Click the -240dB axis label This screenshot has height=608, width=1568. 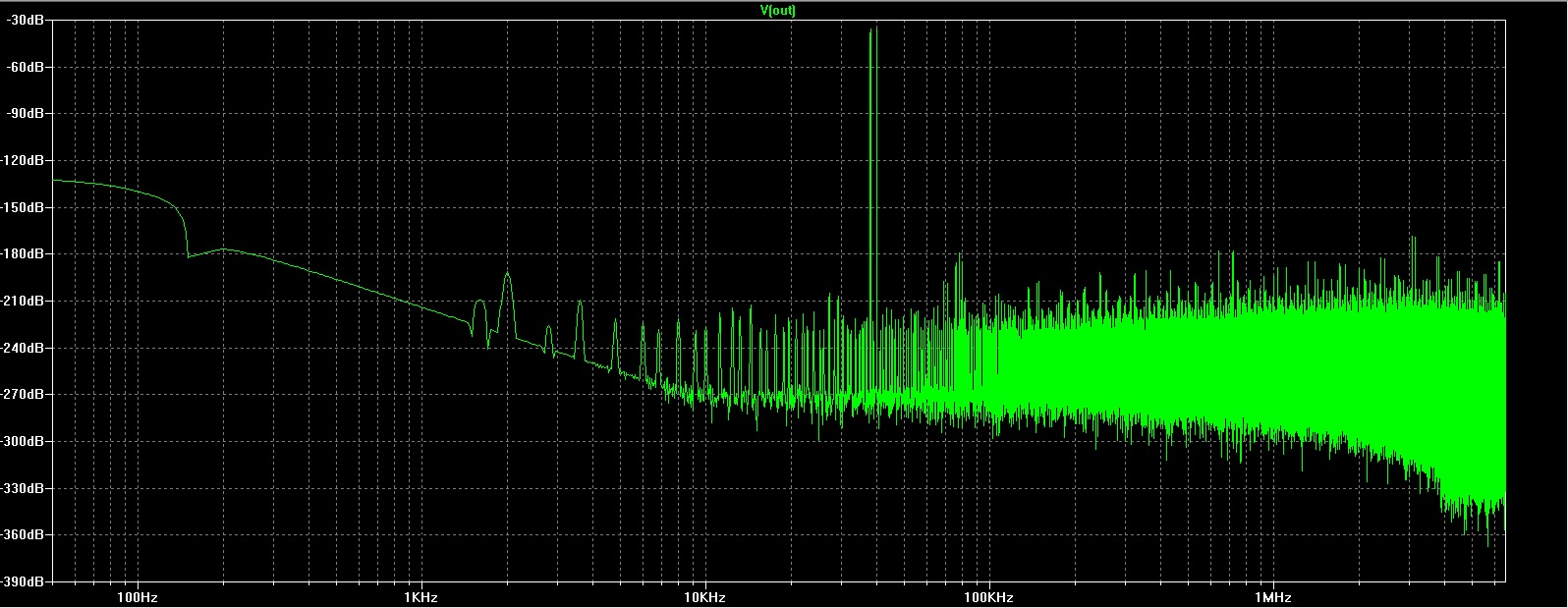[x=22, y=349]
